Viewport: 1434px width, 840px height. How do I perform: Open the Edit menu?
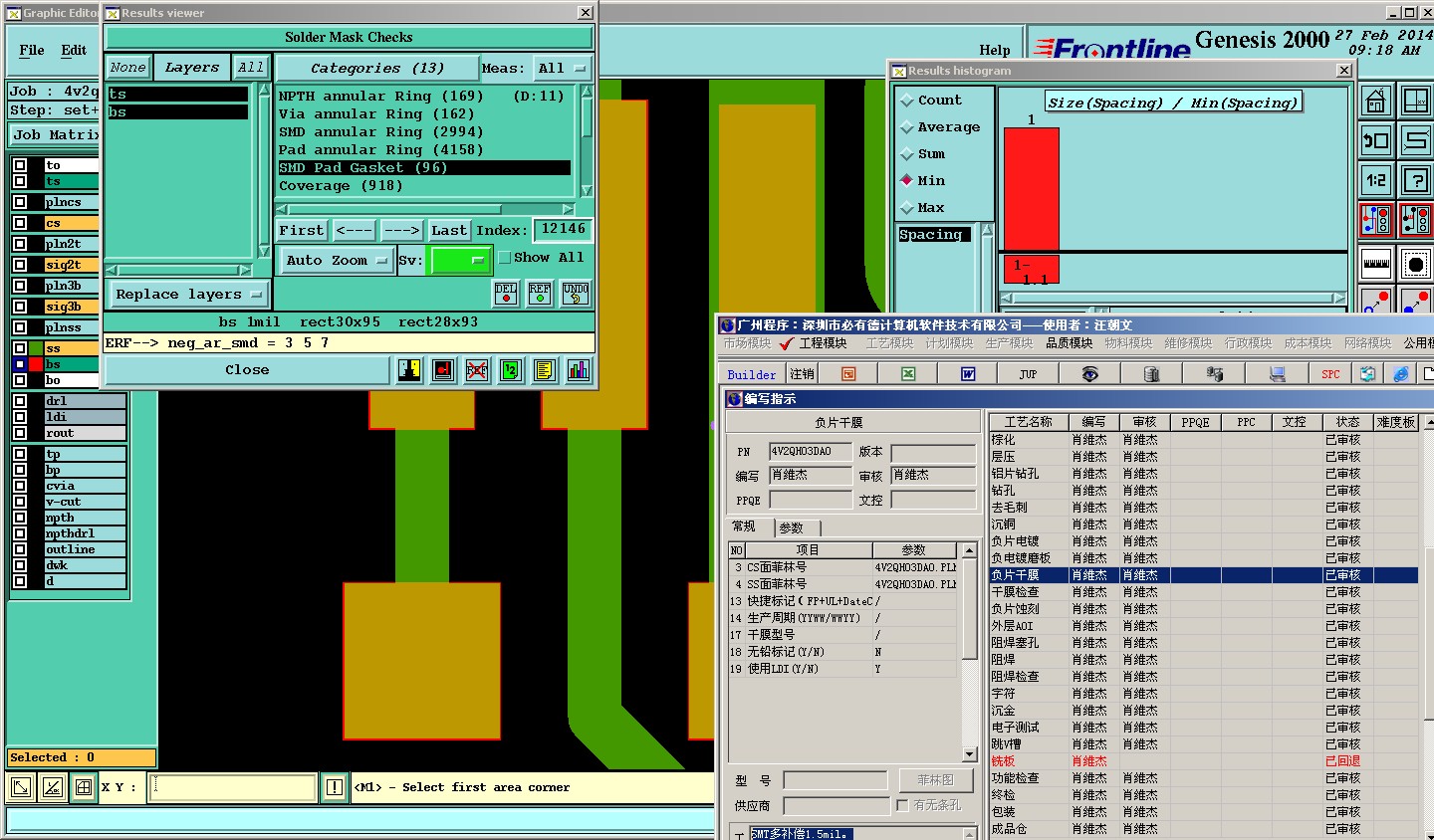pos(74,50)
